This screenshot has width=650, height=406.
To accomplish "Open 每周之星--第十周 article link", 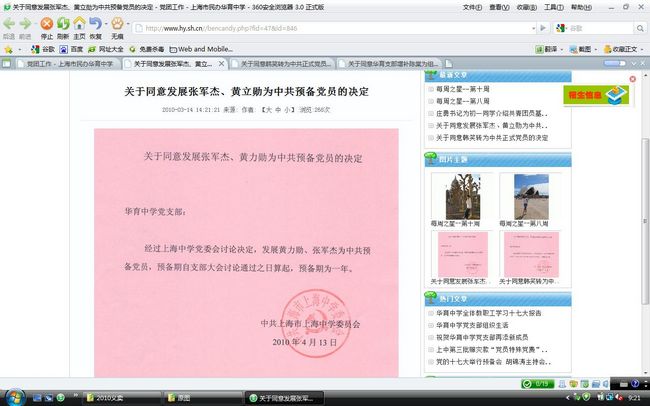I will click(x=463, y=89).
